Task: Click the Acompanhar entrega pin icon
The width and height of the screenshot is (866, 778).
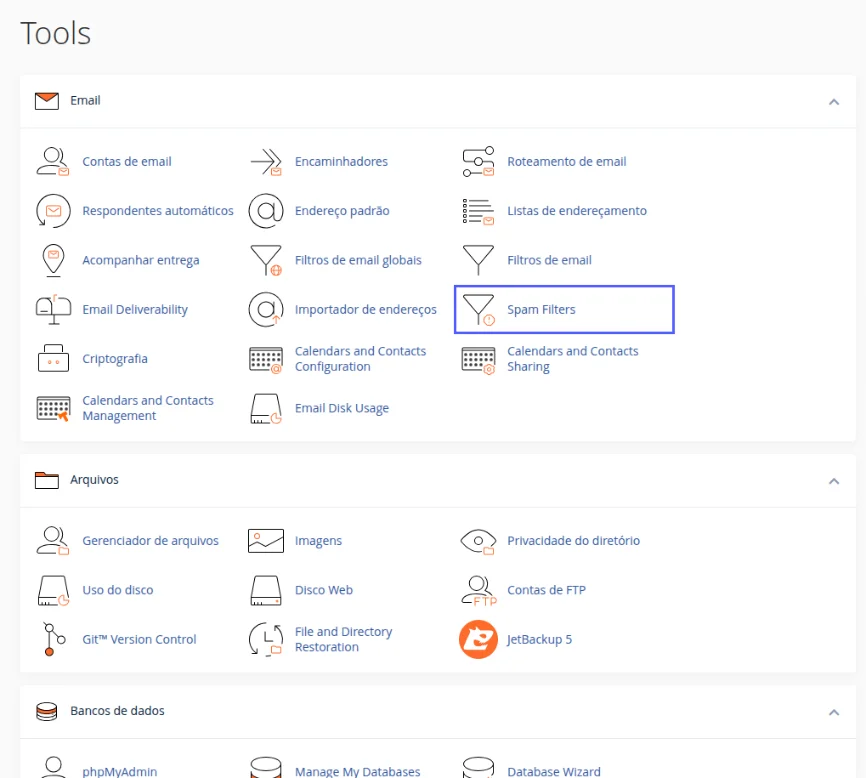Action: (53, 260)
